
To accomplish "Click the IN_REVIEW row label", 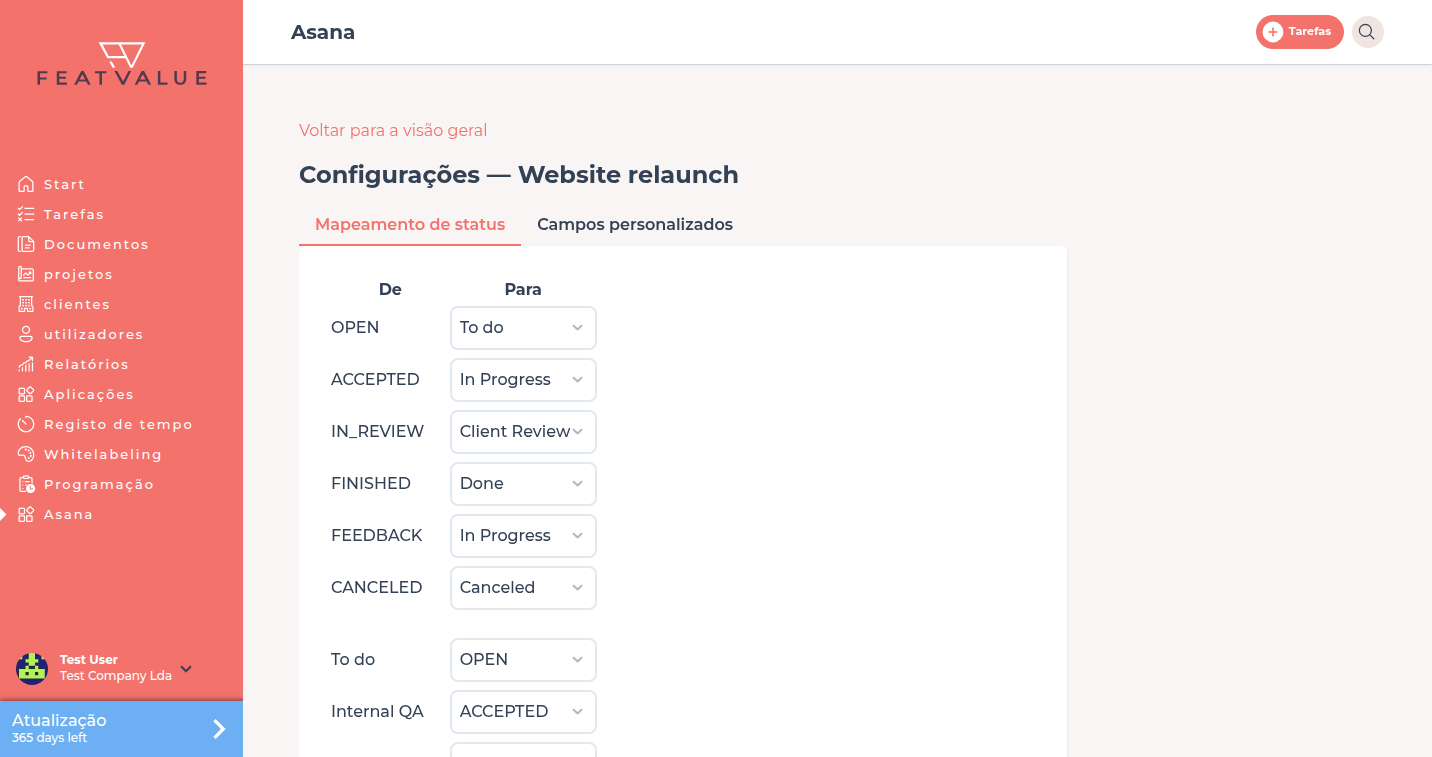I will click(377, 432).
